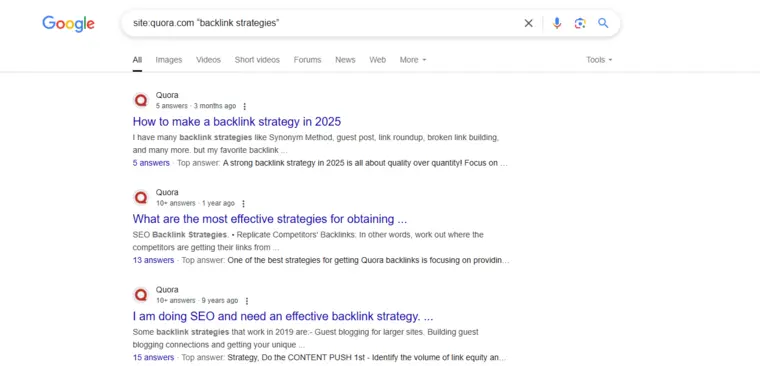
Task: Submit search with magnifying glass icon
Action: (603, 23)
